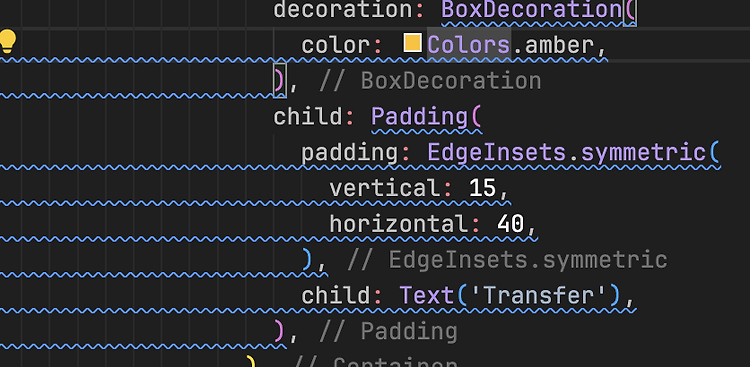The image size is (750, 367).
Task: Click the child label before Padding
Action: point(307,116)
